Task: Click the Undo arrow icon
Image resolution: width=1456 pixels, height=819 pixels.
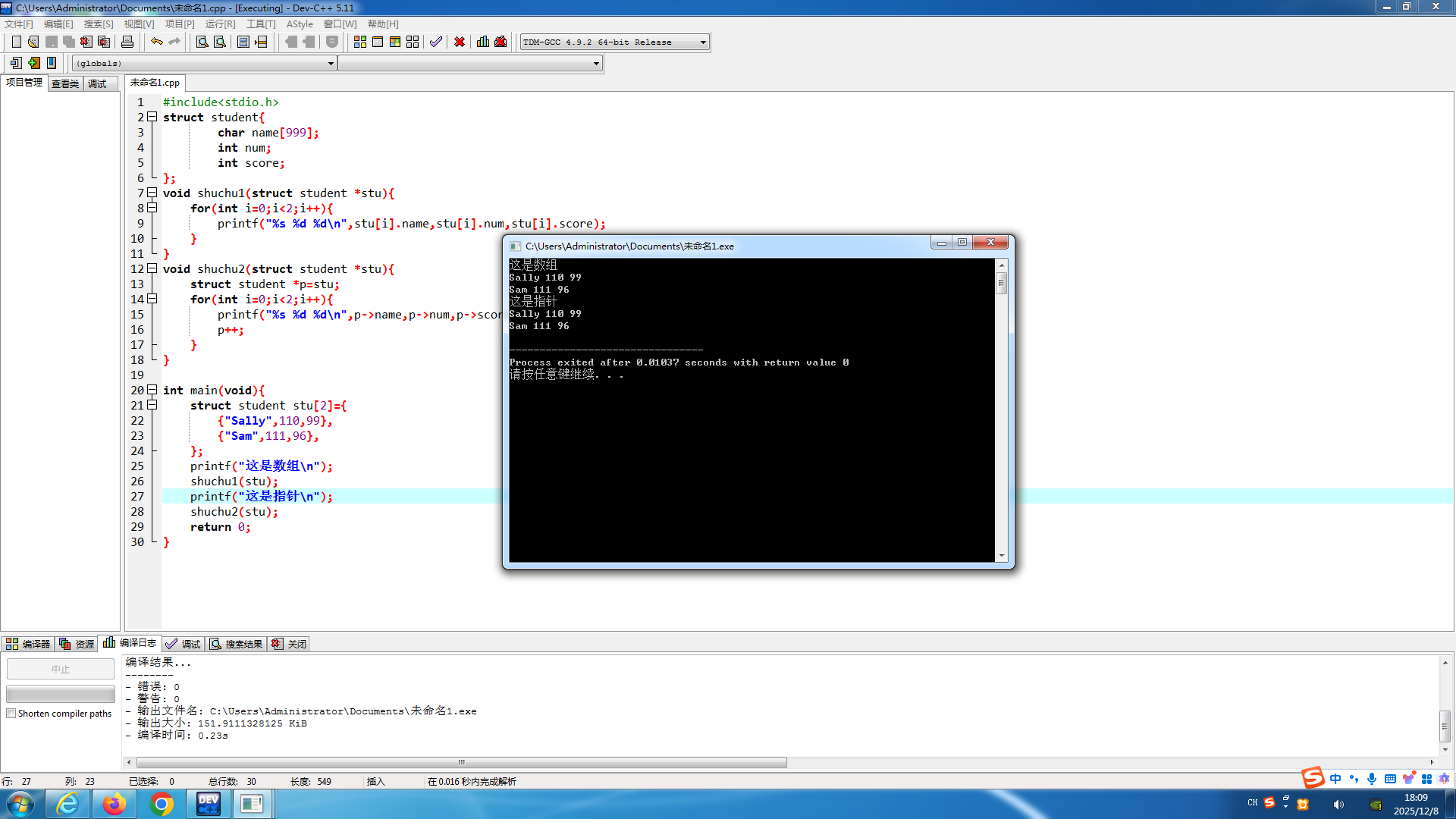Action: point(156,42)
